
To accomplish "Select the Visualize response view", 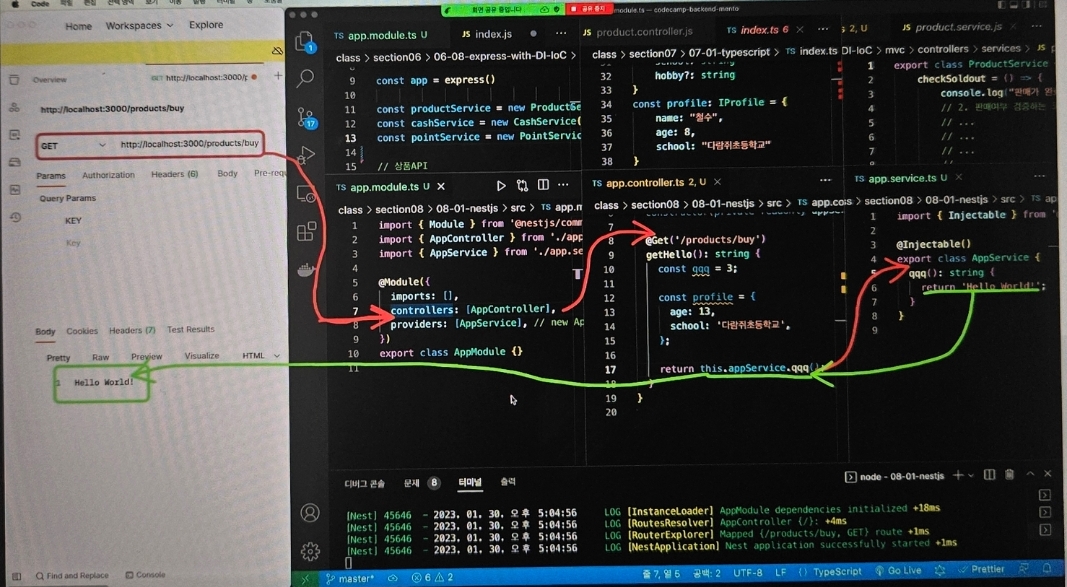I will coord(201,356).
